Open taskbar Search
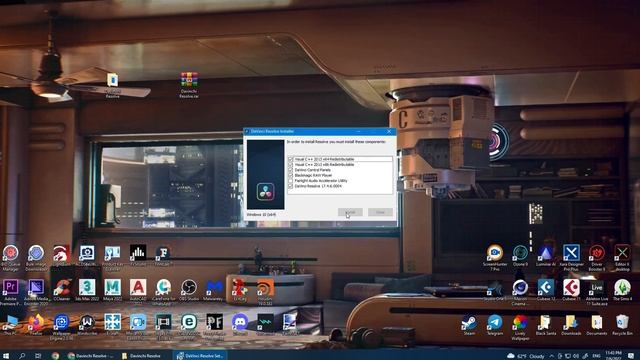Image resolution: width=640 pixels, height=360 pixels. [x=22, y=356]
